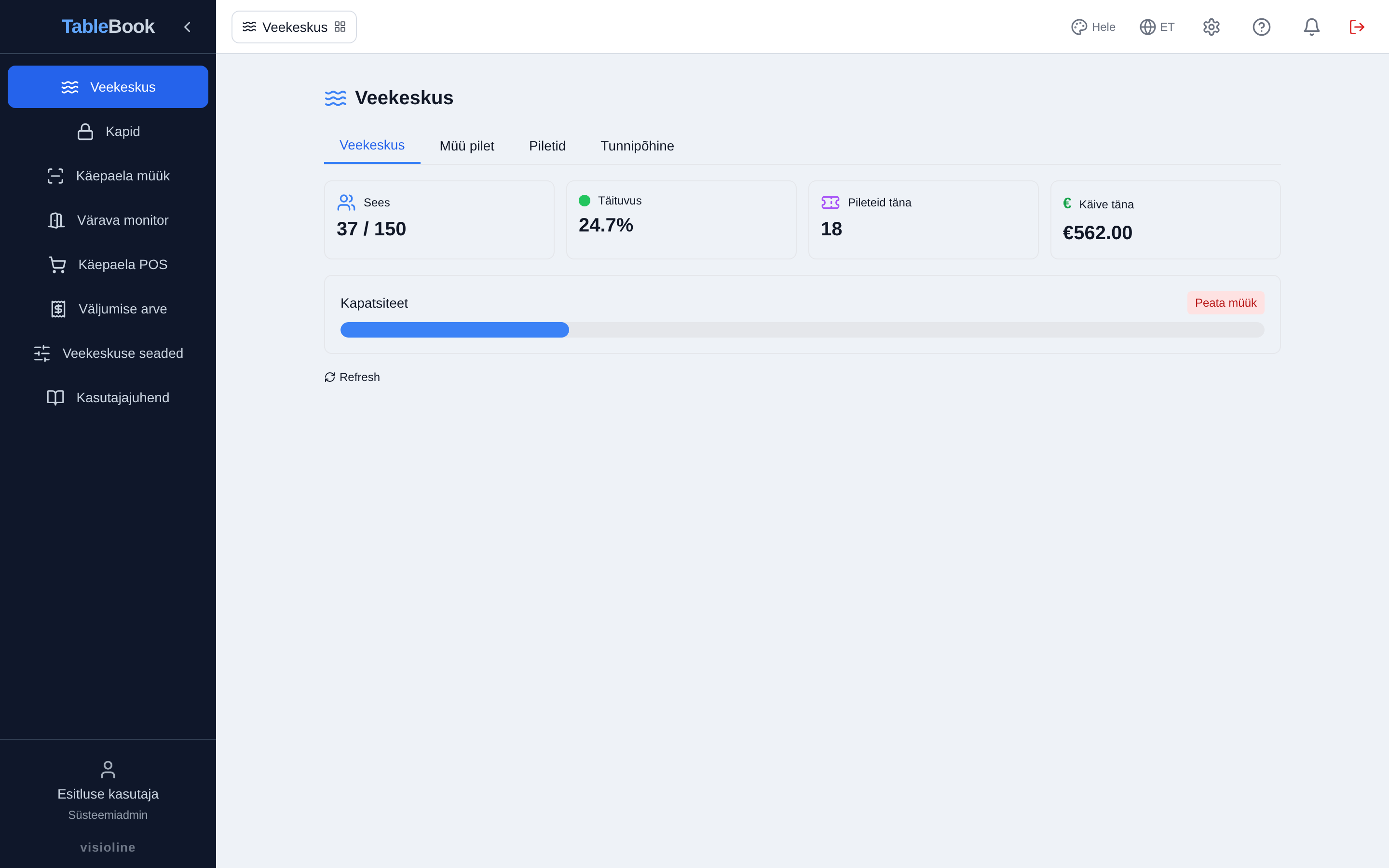Log out using the red exit icon
This screenshot has height=868, width=1389.
(1357, 27)
